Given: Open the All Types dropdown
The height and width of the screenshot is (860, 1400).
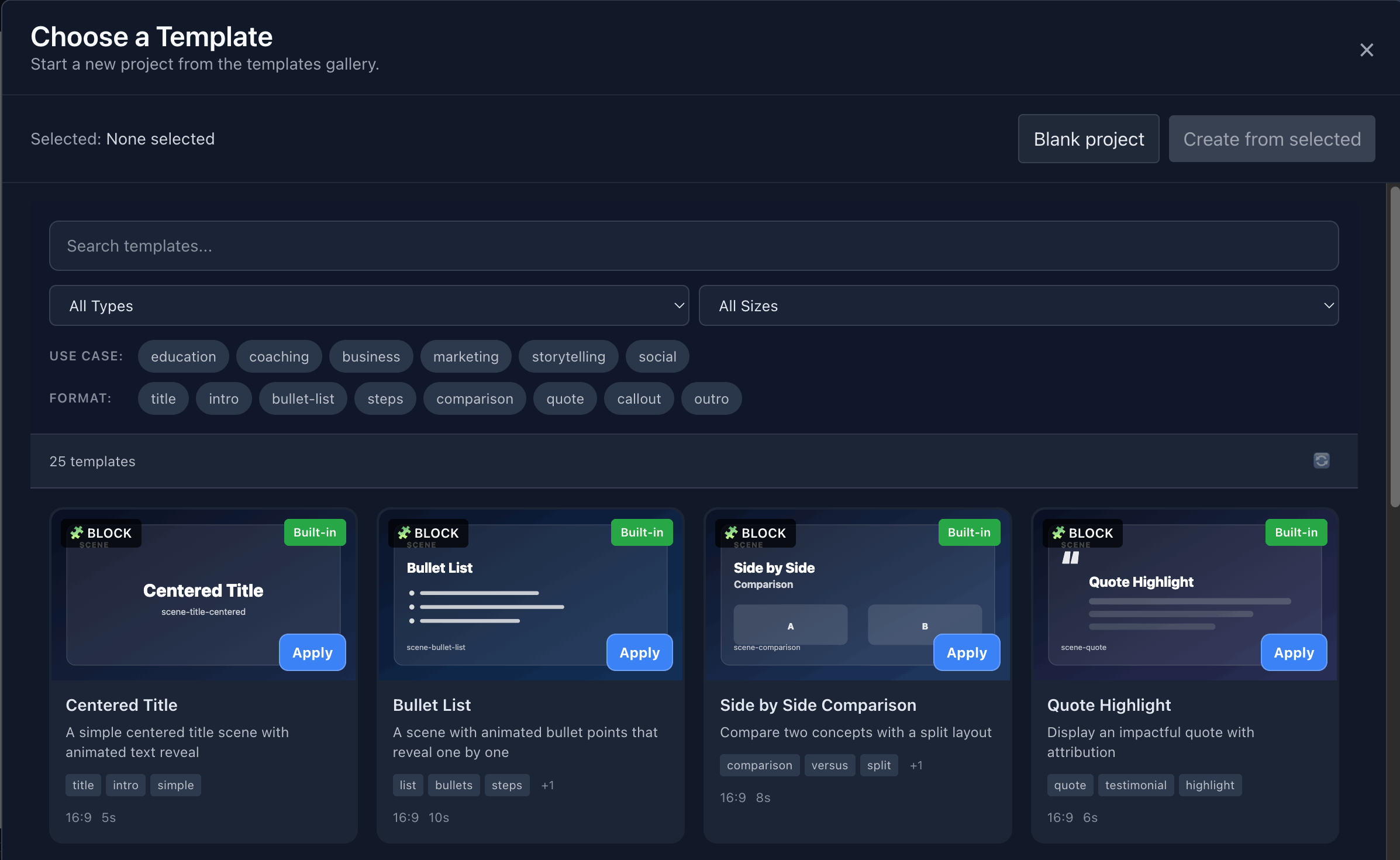Looking at the screenshot, I should (x=369, y=305).
